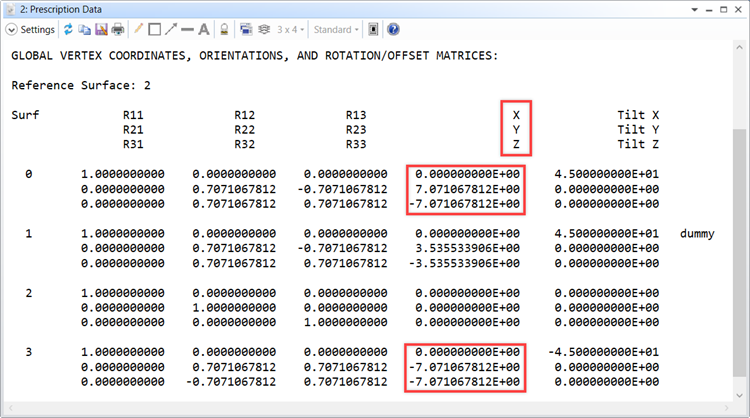The image size is (750, 418).
Task: Click the clone window icon
Action: pos(246,30)
